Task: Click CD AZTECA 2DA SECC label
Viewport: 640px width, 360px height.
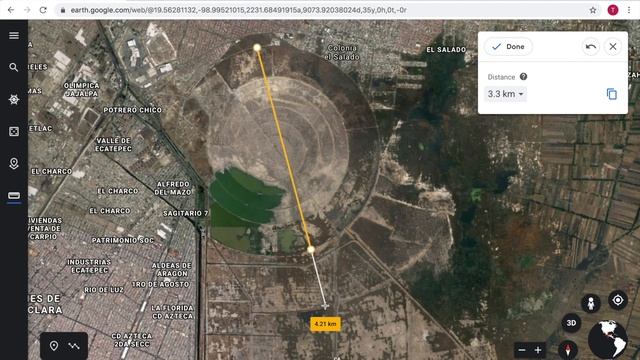Action: pos(132,340)
